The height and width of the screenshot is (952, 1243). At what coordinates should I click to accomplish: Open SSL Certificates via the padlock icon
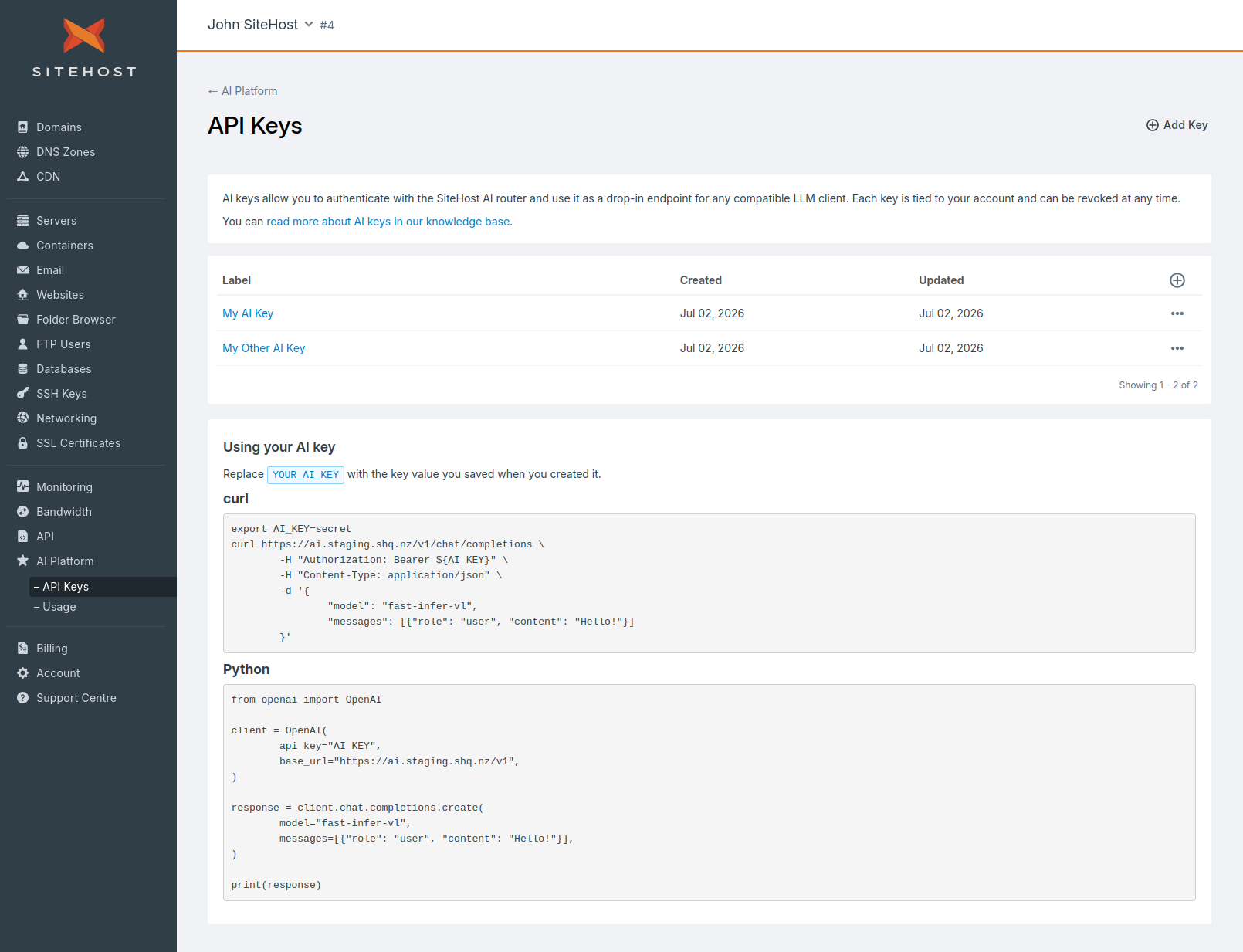click(x=22, y=443)
